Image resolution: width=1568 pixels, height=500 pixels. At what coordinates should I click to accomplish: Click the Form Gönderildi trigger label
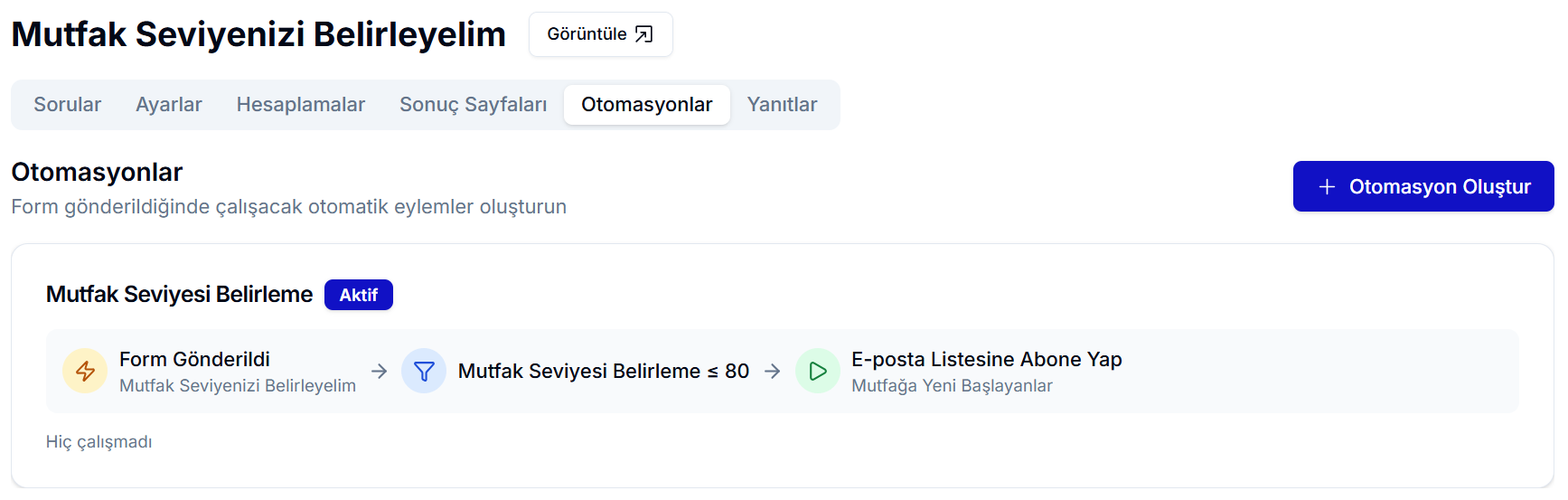194,360
